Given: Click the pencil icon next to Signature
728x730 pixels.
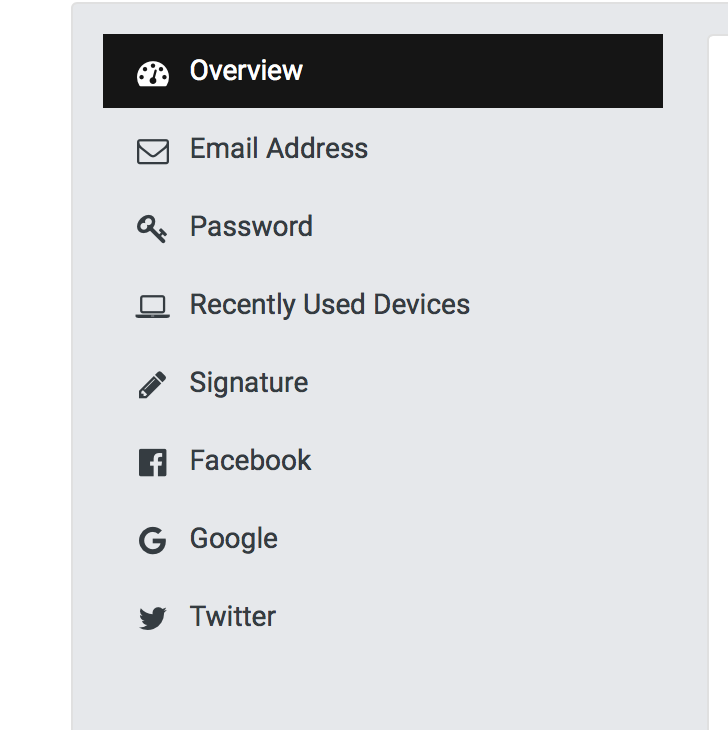Looking at the screenshot, I should (152, 385).
